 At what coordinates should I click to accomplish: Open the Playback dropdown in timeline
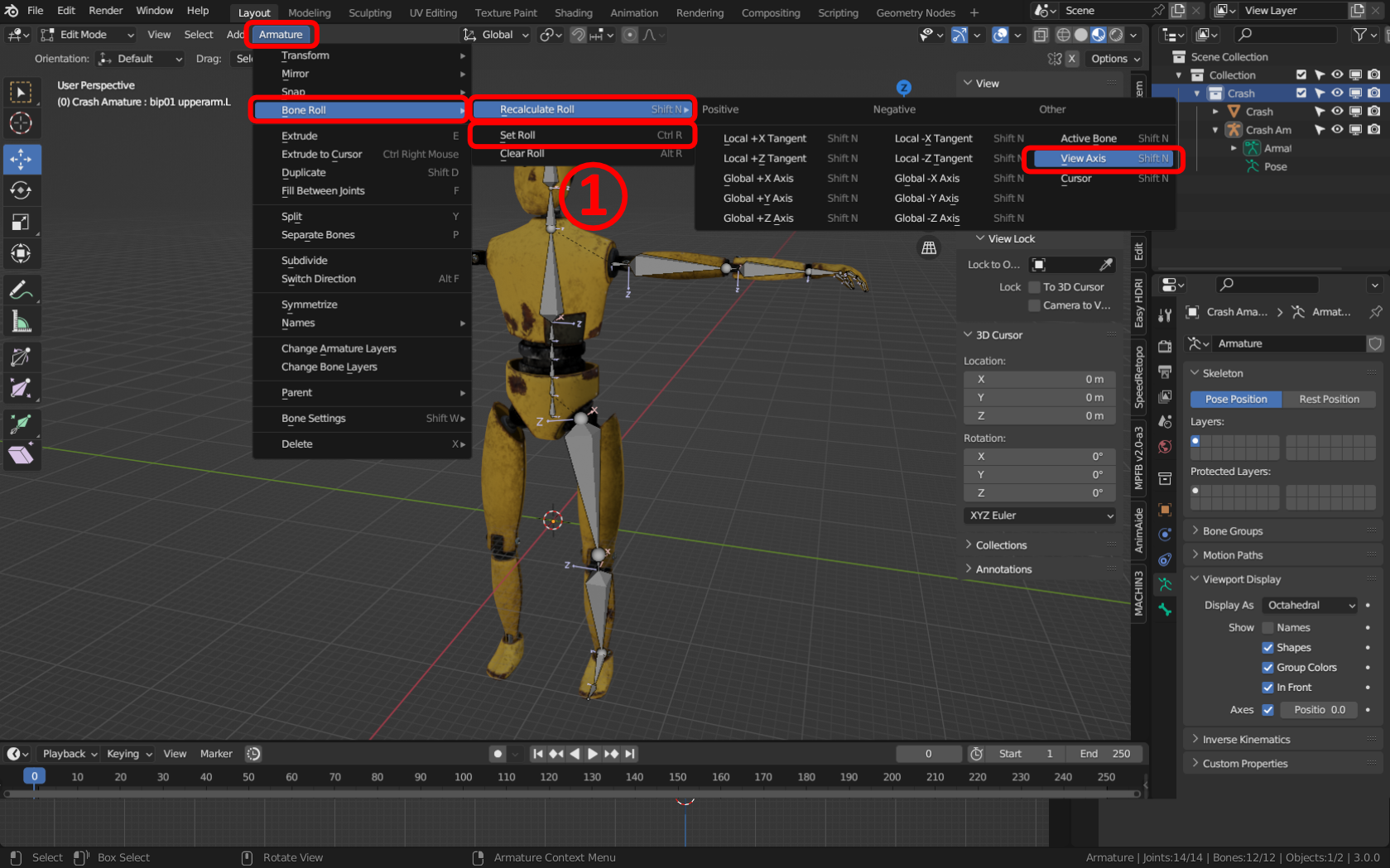click(70, 754)
